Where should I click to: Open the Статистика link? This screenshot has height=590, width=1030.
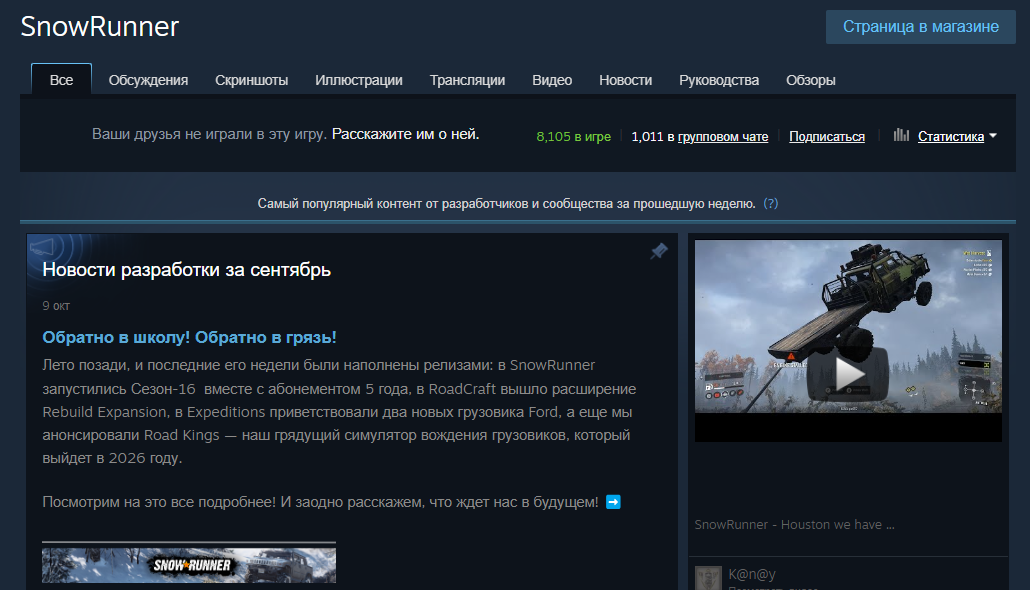click(x=951, y=137)
